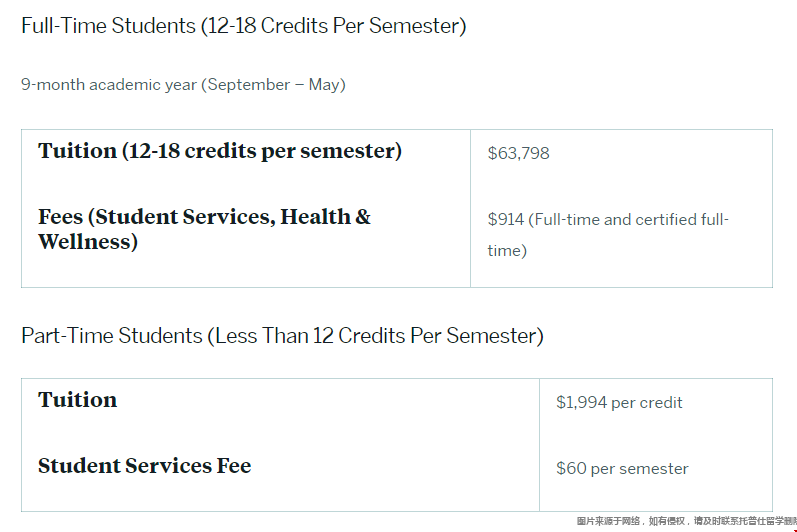The height and width of the screenshot is (532, 797).
Task: Click the word Wellness in fees row
Action: coord(88,242)
